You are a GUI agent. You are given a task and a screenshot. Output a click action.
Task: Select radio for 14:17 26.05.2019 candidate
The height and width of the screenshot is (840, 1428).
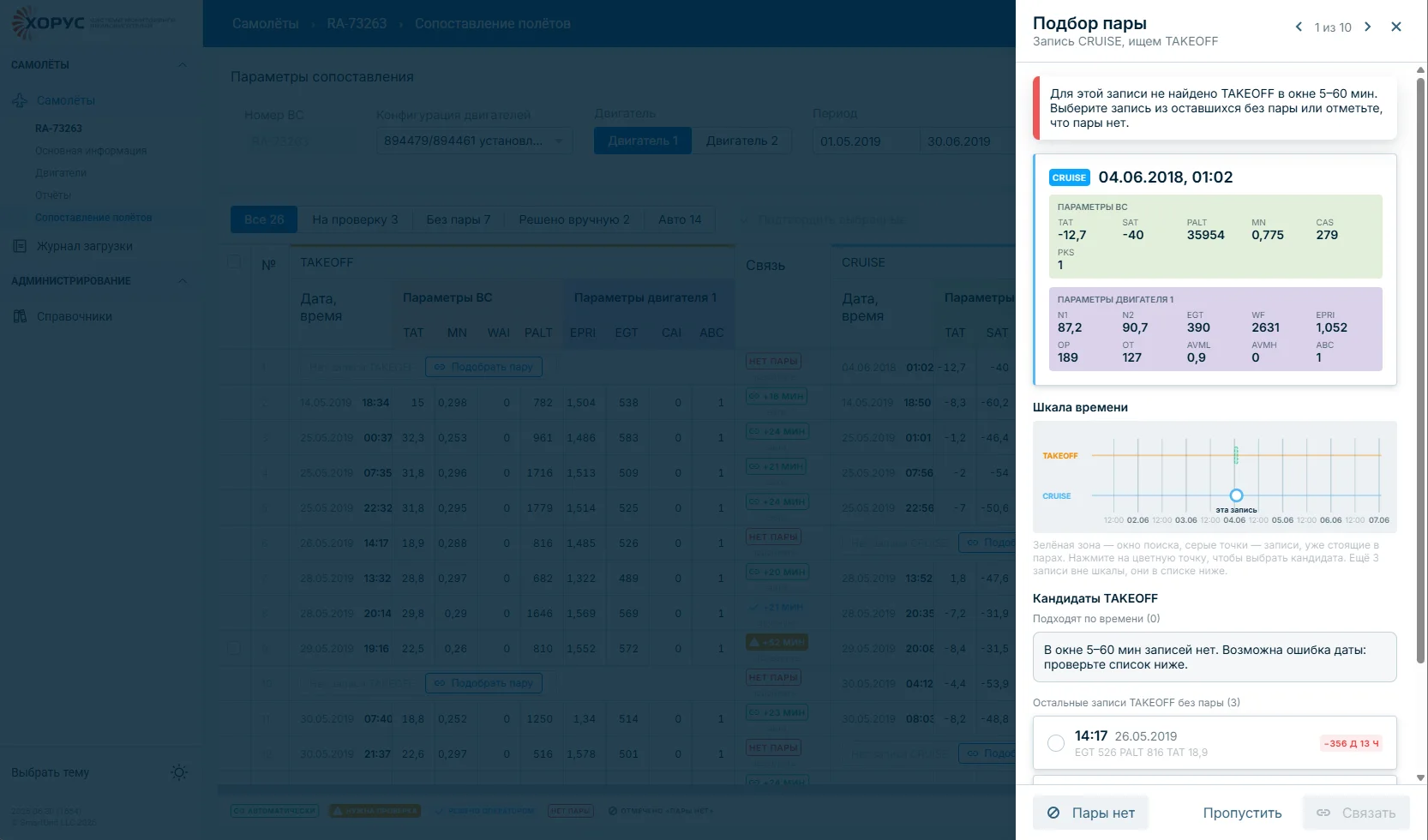pos(1056,743)
